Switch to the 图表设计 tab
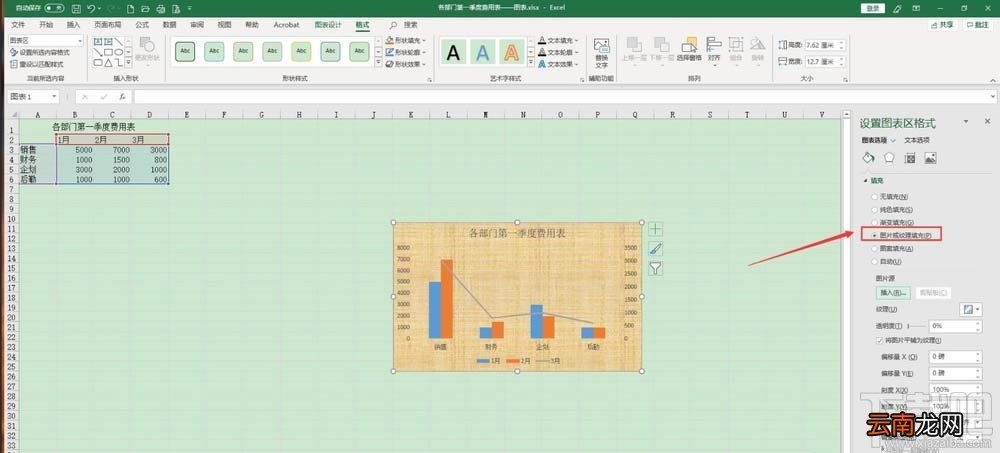Screen dimensions: 1000x453 tap(328, 25)
